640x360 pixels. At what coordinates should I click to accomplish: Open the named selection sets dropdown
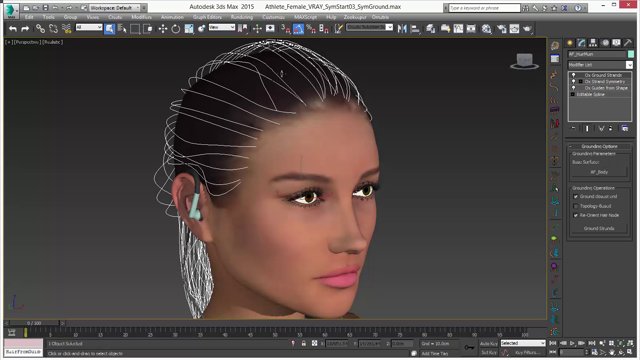370,27
